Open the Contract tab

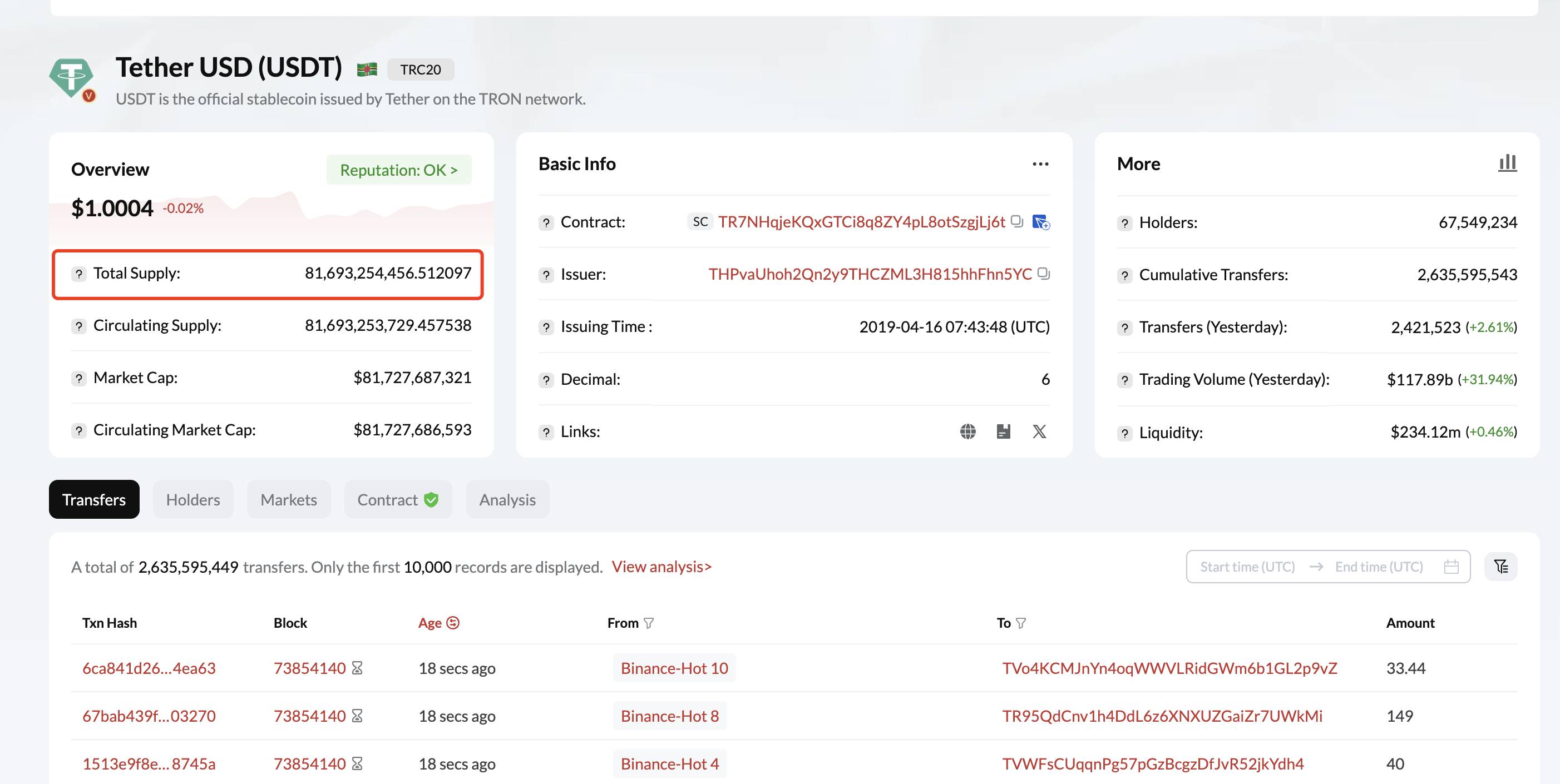point(398,499)
